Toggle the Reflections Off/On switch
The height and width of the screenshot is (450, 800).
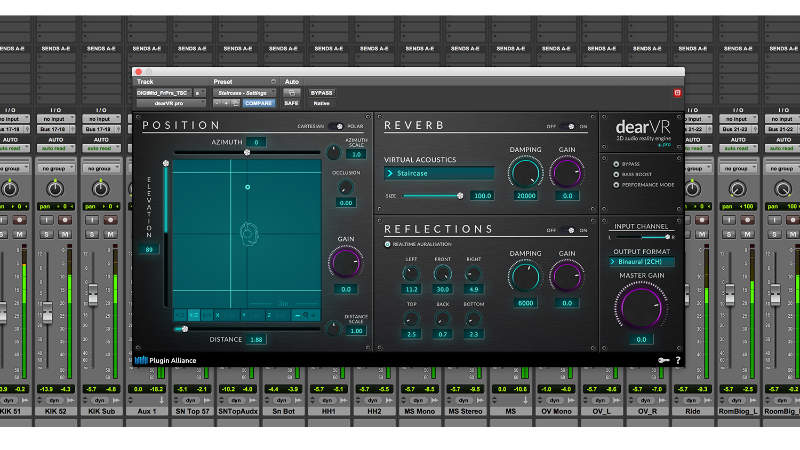(x=567, y=231)
